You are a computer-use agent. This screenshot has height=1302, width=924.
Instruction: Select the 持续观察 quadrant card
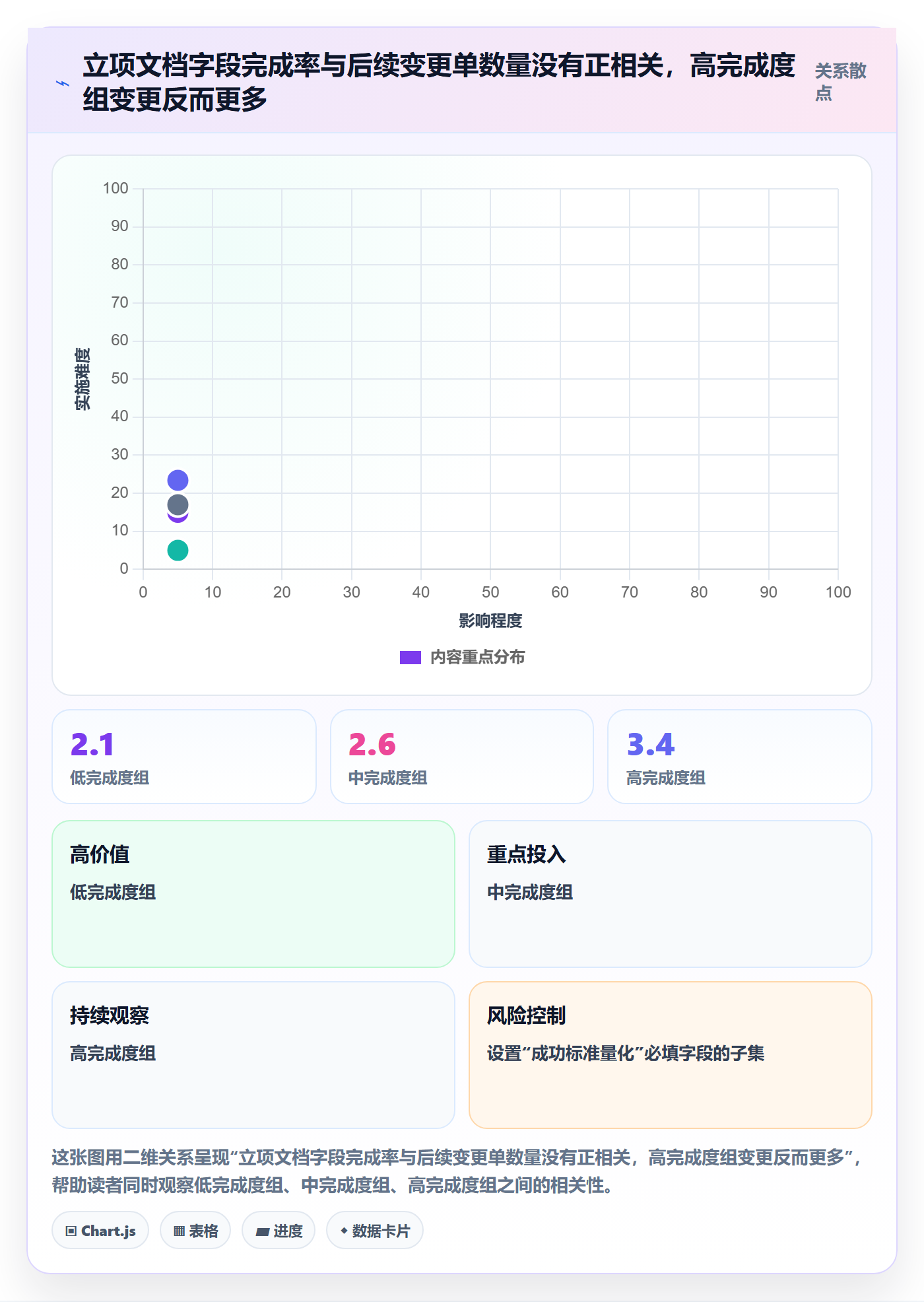[x=253, y=1055]
